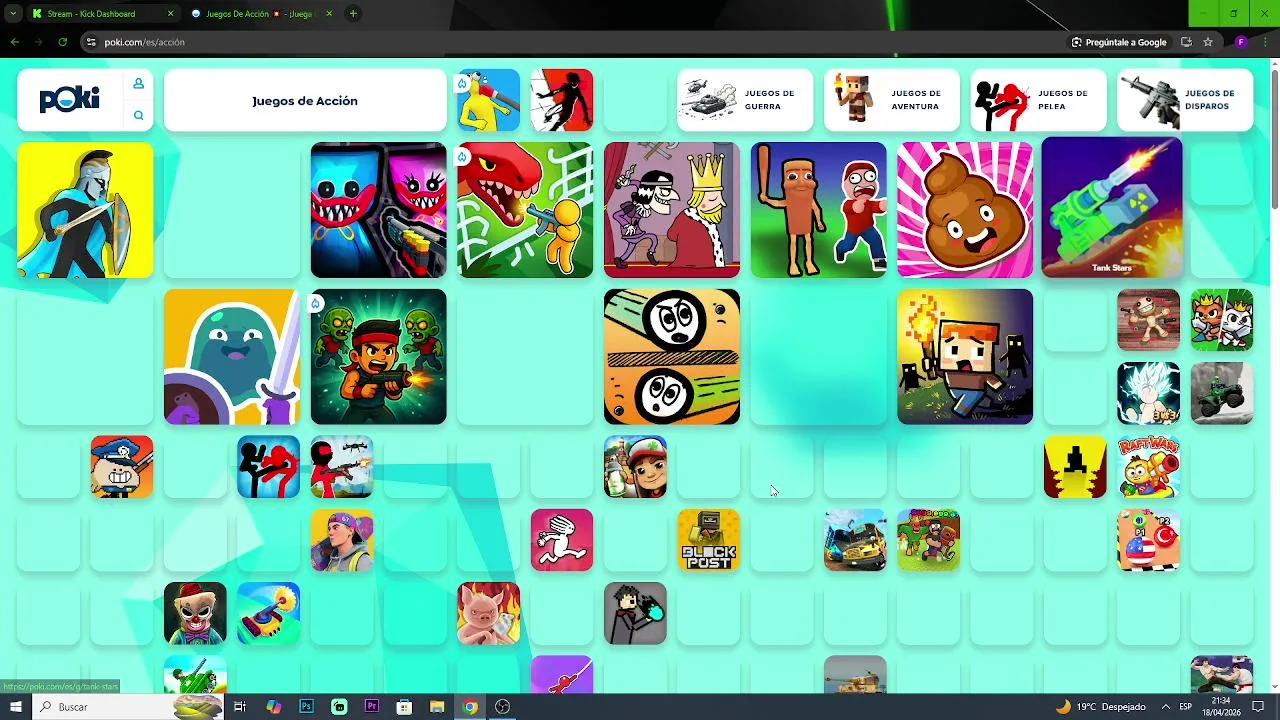Open the blue tank shooting game

click(x=269, y=613)
